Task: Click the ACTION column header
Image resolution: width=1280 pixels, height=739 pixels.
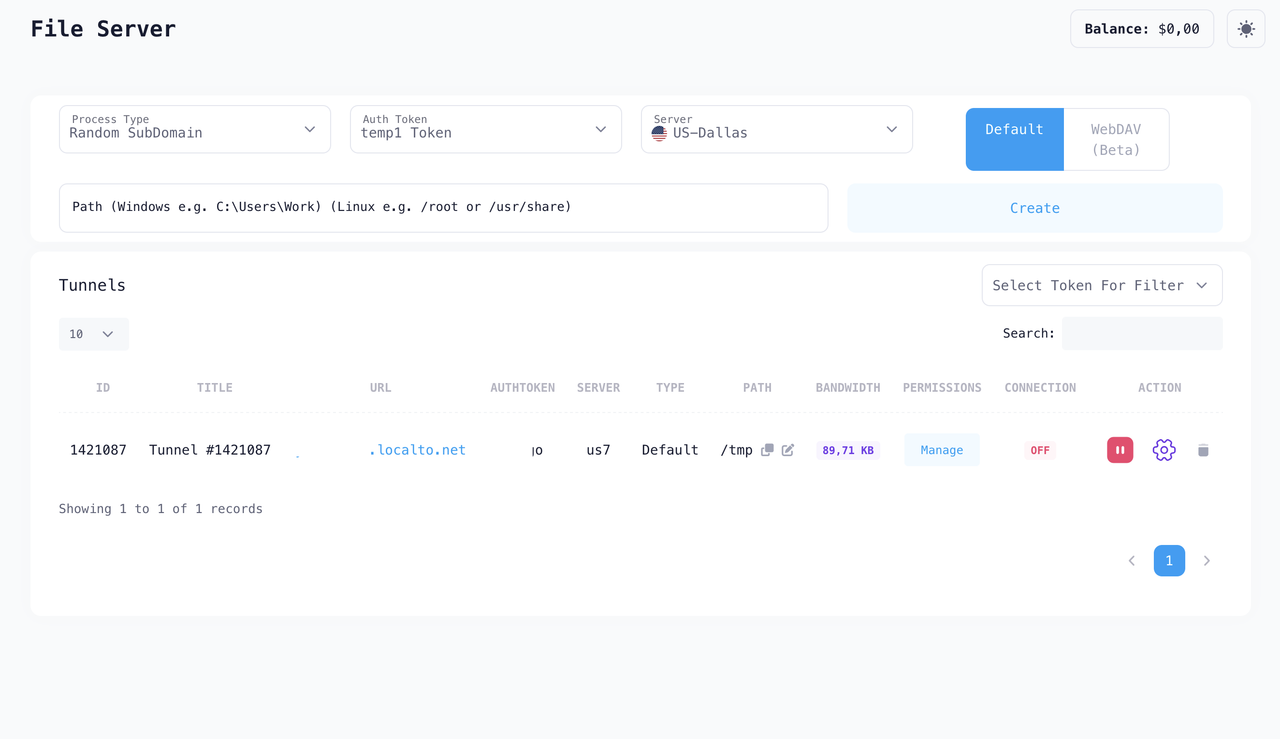Action: [x=1160, y=387]
